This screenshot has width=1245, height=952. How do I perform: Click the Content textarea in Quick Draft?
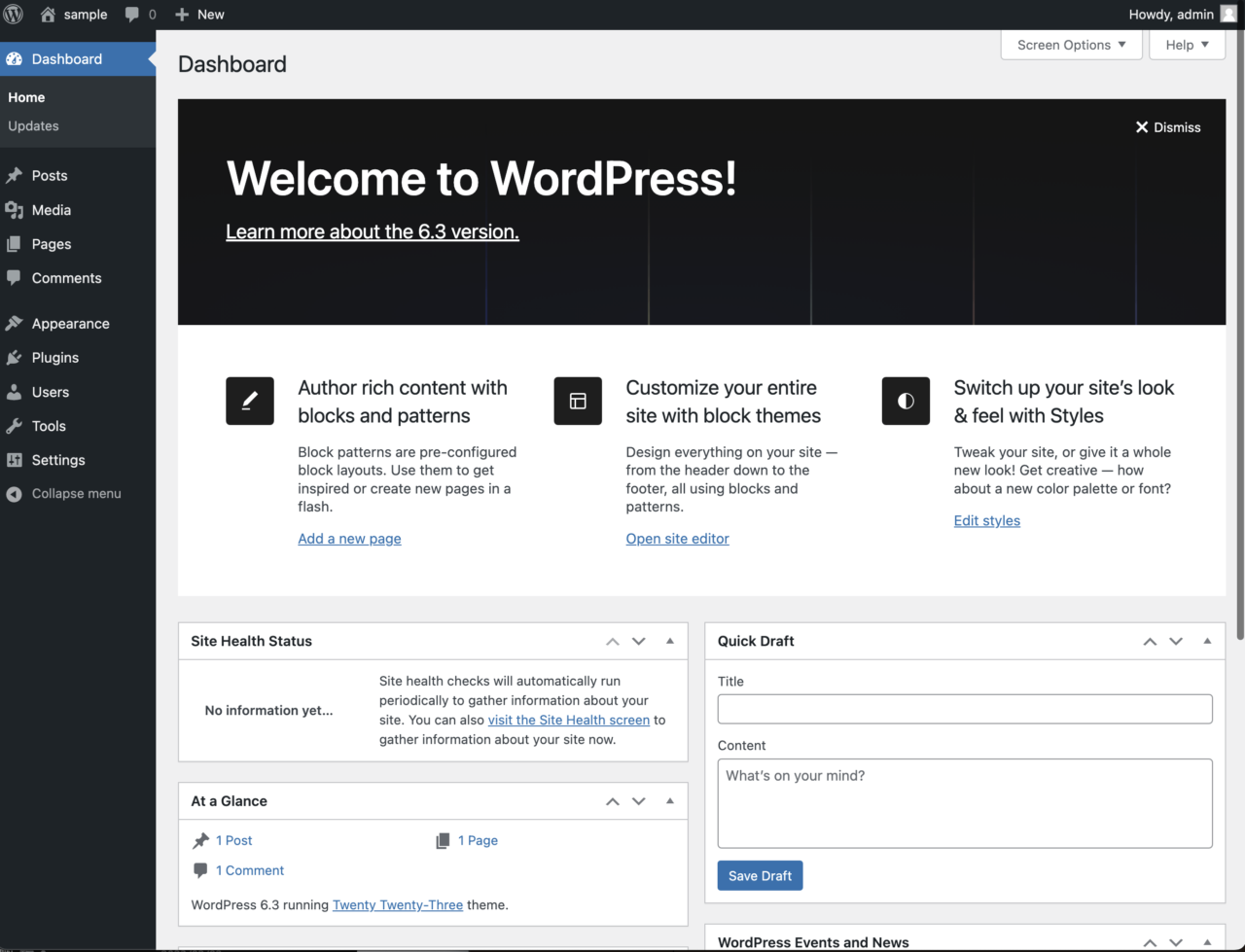[x=965, y=803]
